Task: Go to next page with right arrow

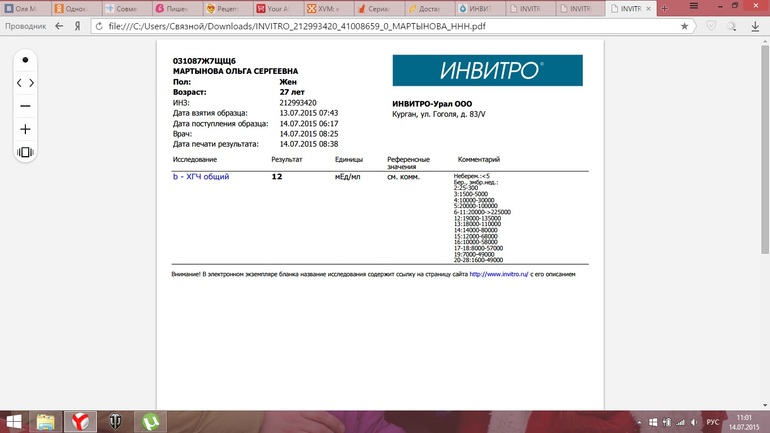Action: [32, 83]
